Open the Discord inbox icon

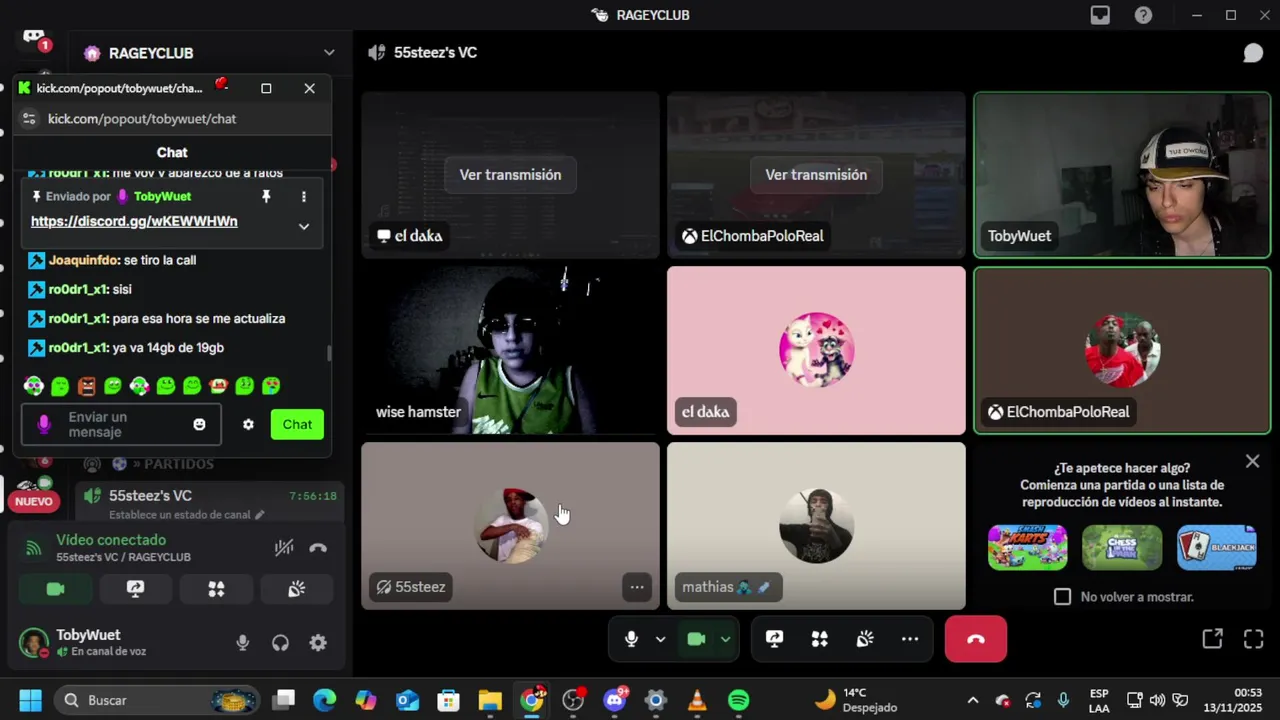(1100, 15)
